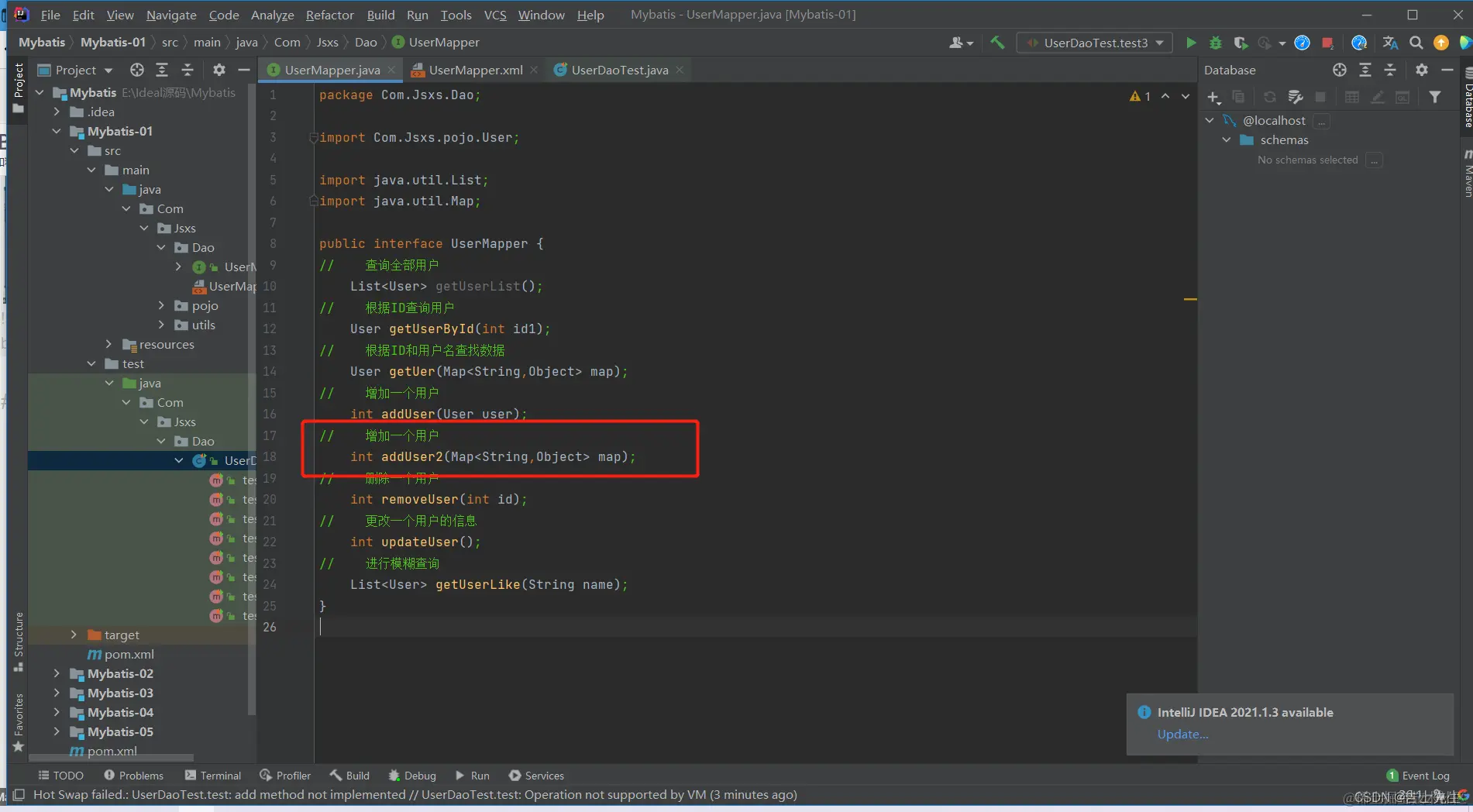
Task: Click the Dao breadcrumb in navigation bar
Action: [x=366, y=43]
